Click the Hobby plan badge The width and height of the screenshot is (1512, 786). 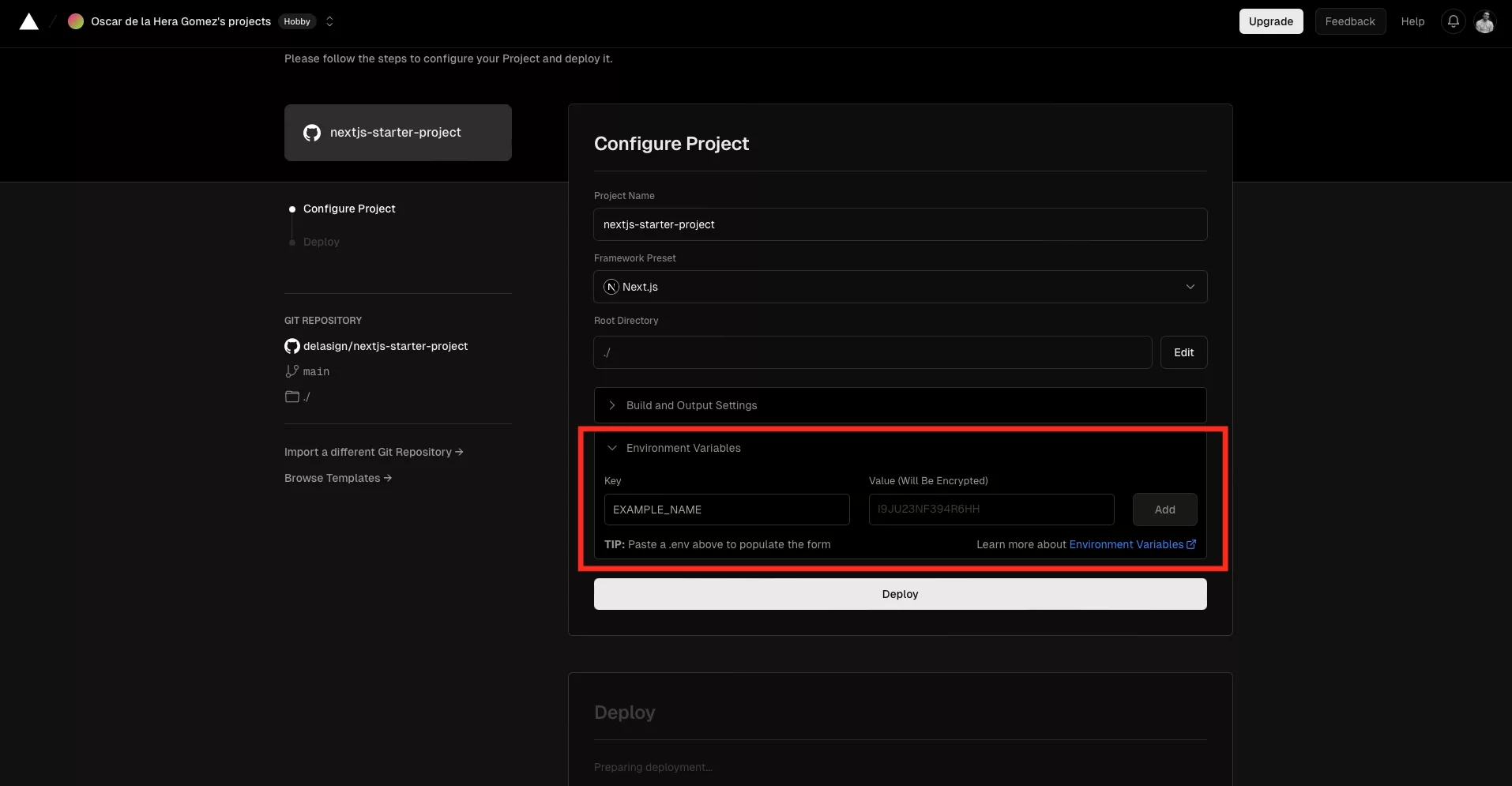(x=297, y=21)
